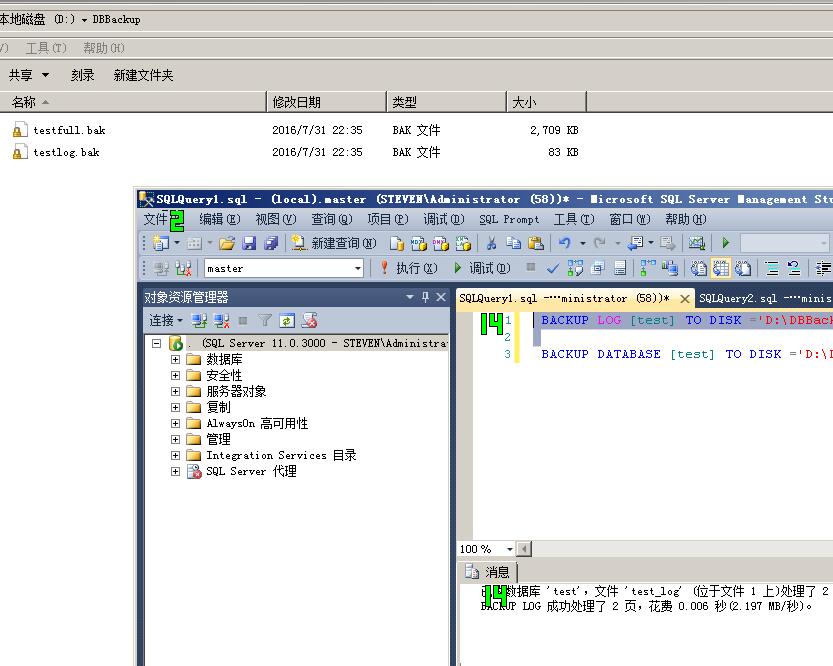Toggle the IntelliSense Enabled icon
Viewport: 833px width, 666px height.
tap(619, 268)
